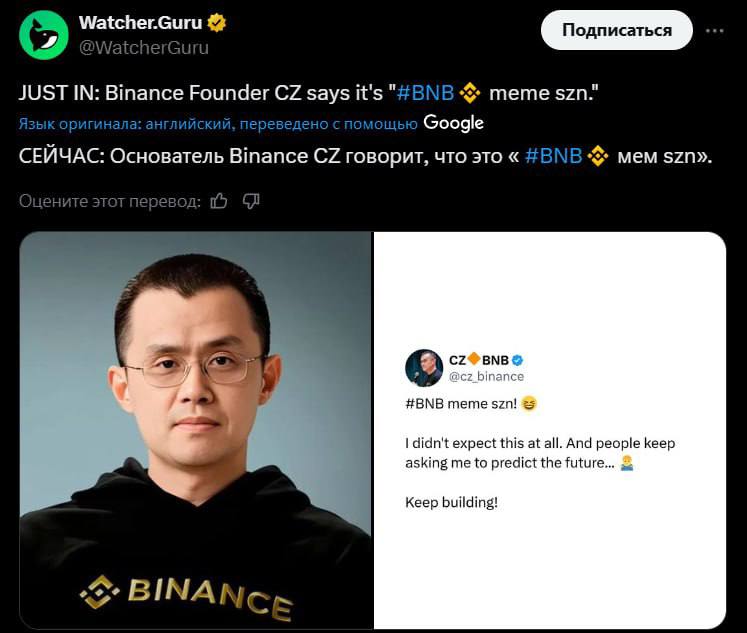Rate translation with the thumbs up icon
The image size is (747, 633).
click(219, 201)
